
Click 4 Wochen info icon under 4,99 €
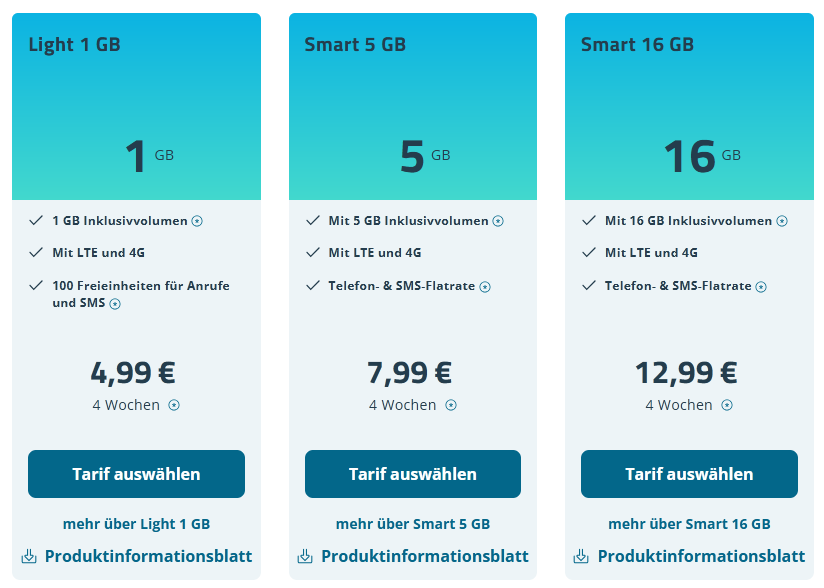[174, 405]
